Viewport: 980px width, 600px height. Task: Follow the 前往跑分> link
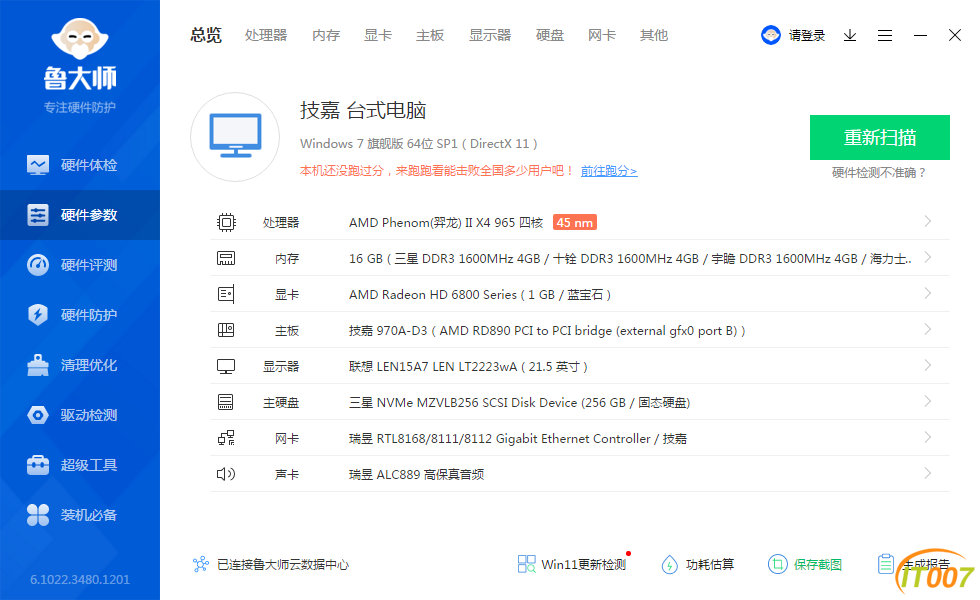[609, 171]
